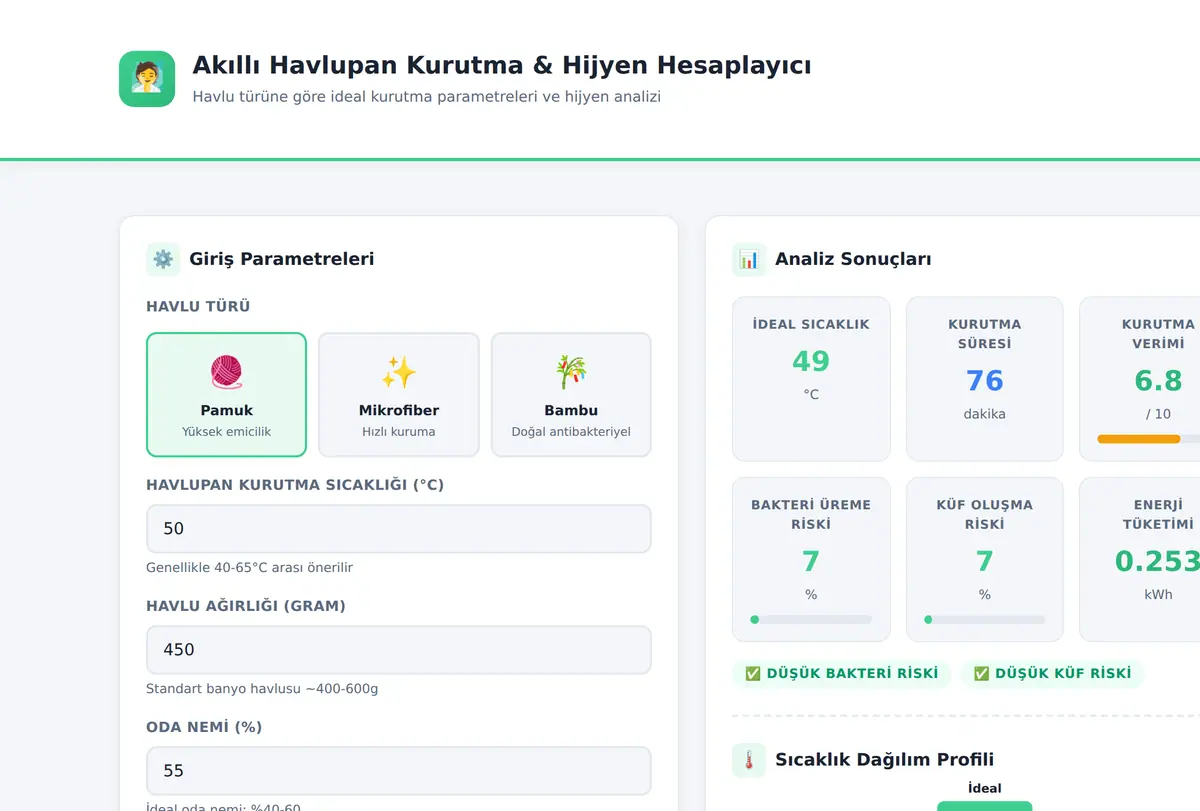Click the Hızlı kuruma description text
This screenshot has height=811, width=1200.
[x=399, y=432]
